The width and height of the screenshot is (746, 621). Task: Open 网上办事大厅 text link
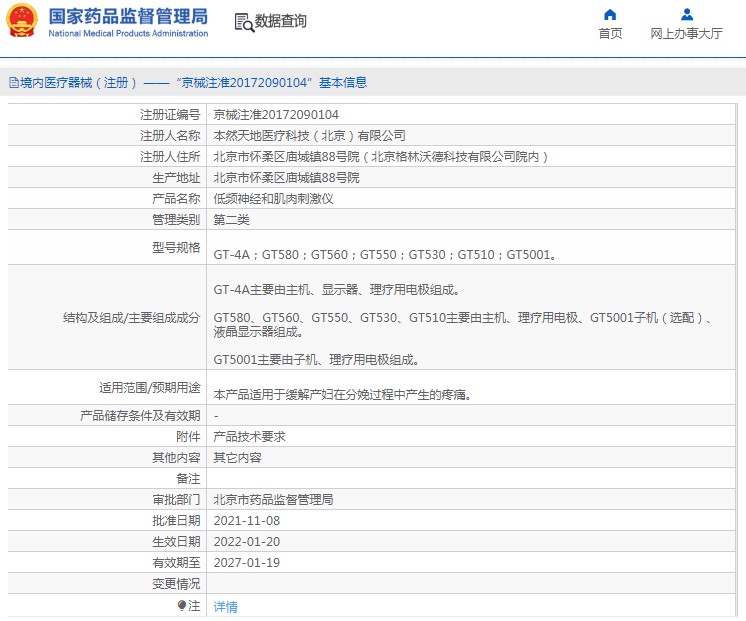click(687, 33)
